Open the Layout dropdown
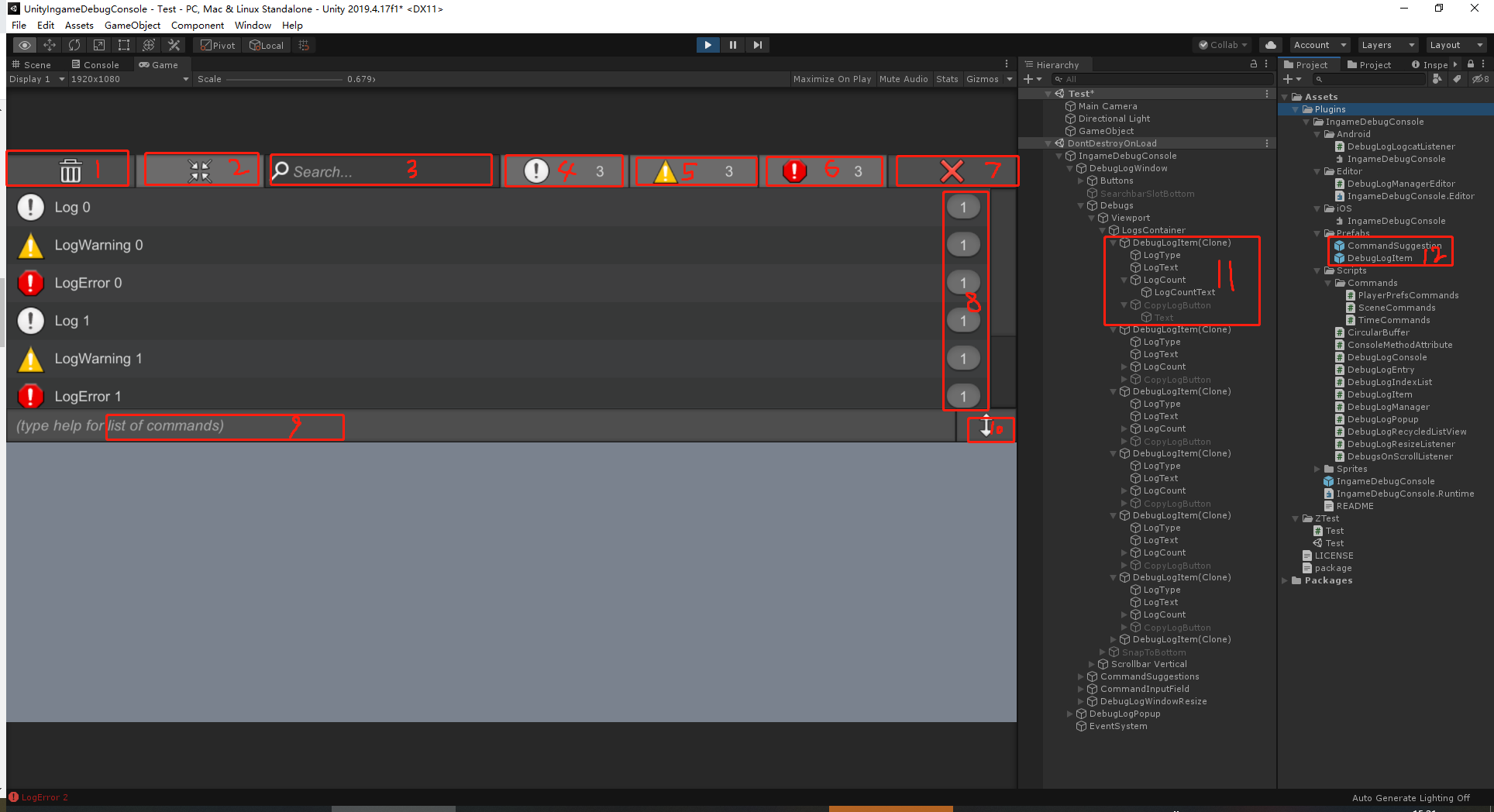Screen dimensions: 1494x812 tap(1454, 44)
